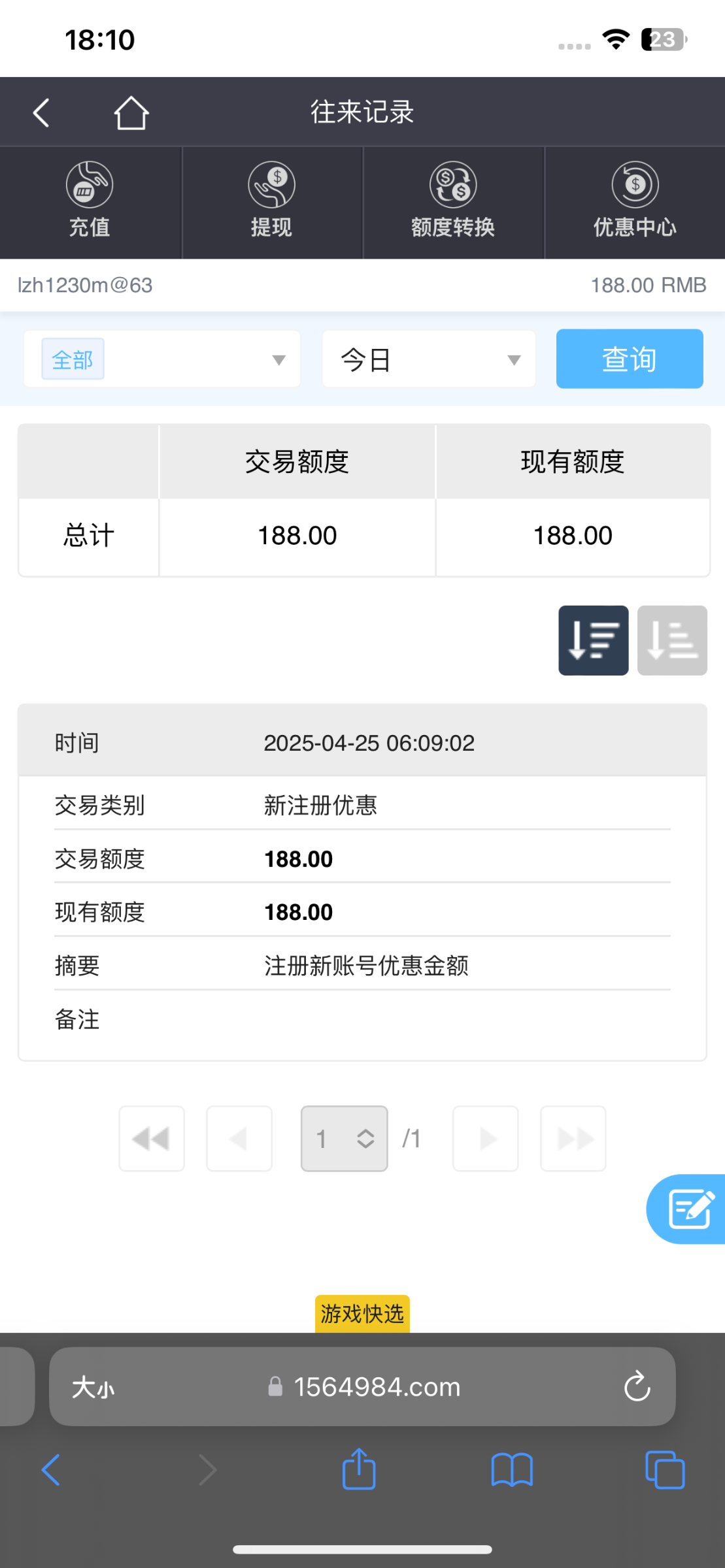Open the 充值 recharge section
Screen dimensions: 725x1568
90,202
